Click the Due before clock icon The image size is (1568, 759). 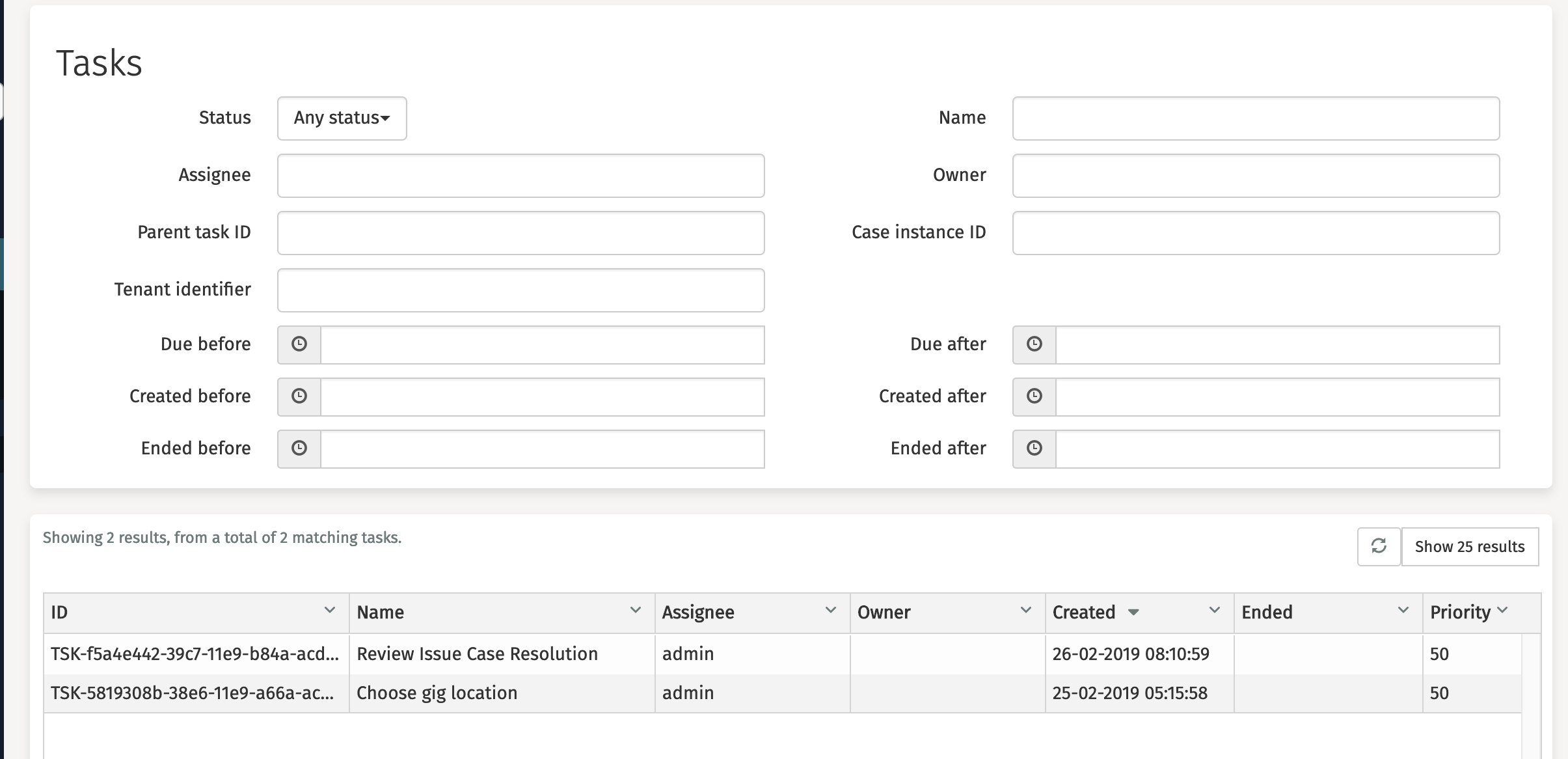(x=299, y=344)
